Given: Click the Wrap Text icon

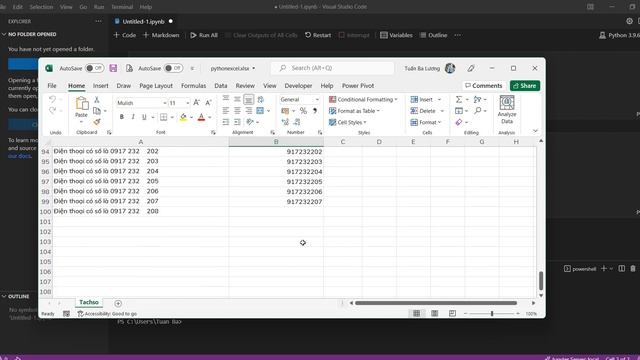Looking at the screenshot, I should click(260, 99).
